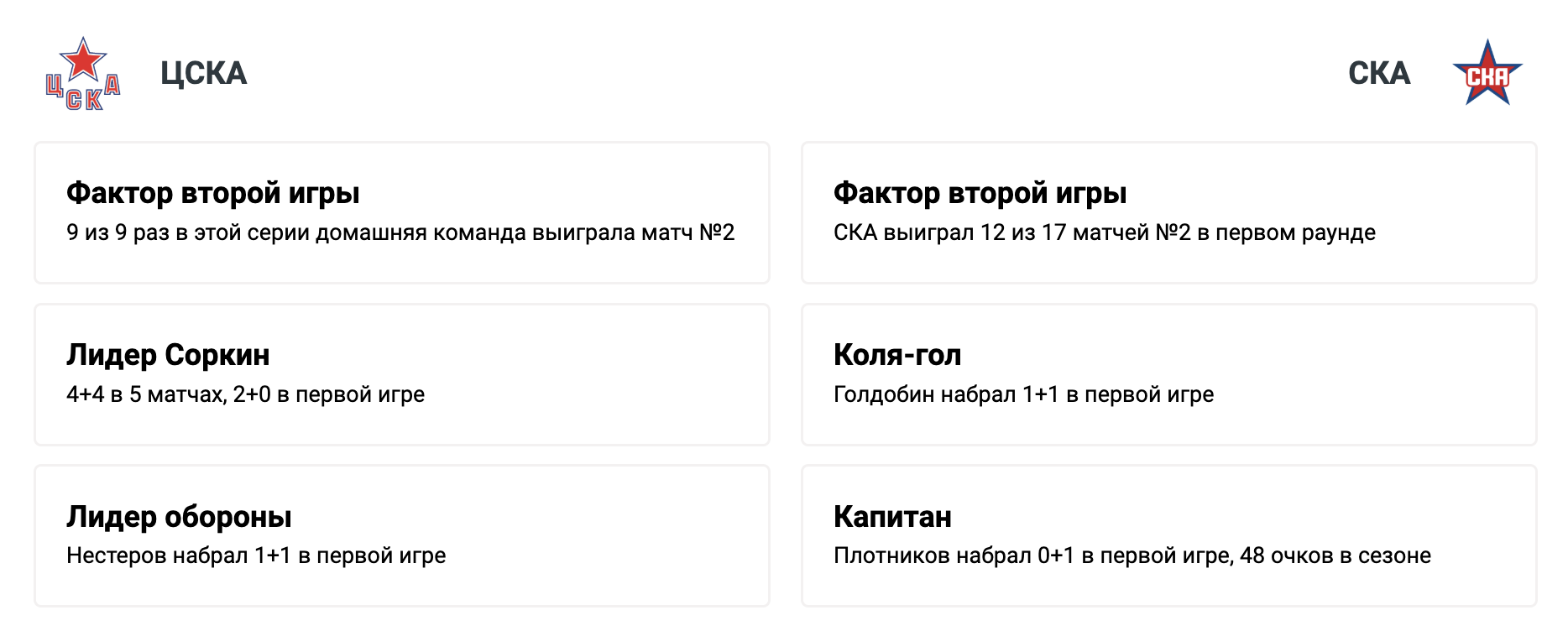Click the SKA blue star logo
Viewport: 1568px width, 631px height.
point(1487,74)
